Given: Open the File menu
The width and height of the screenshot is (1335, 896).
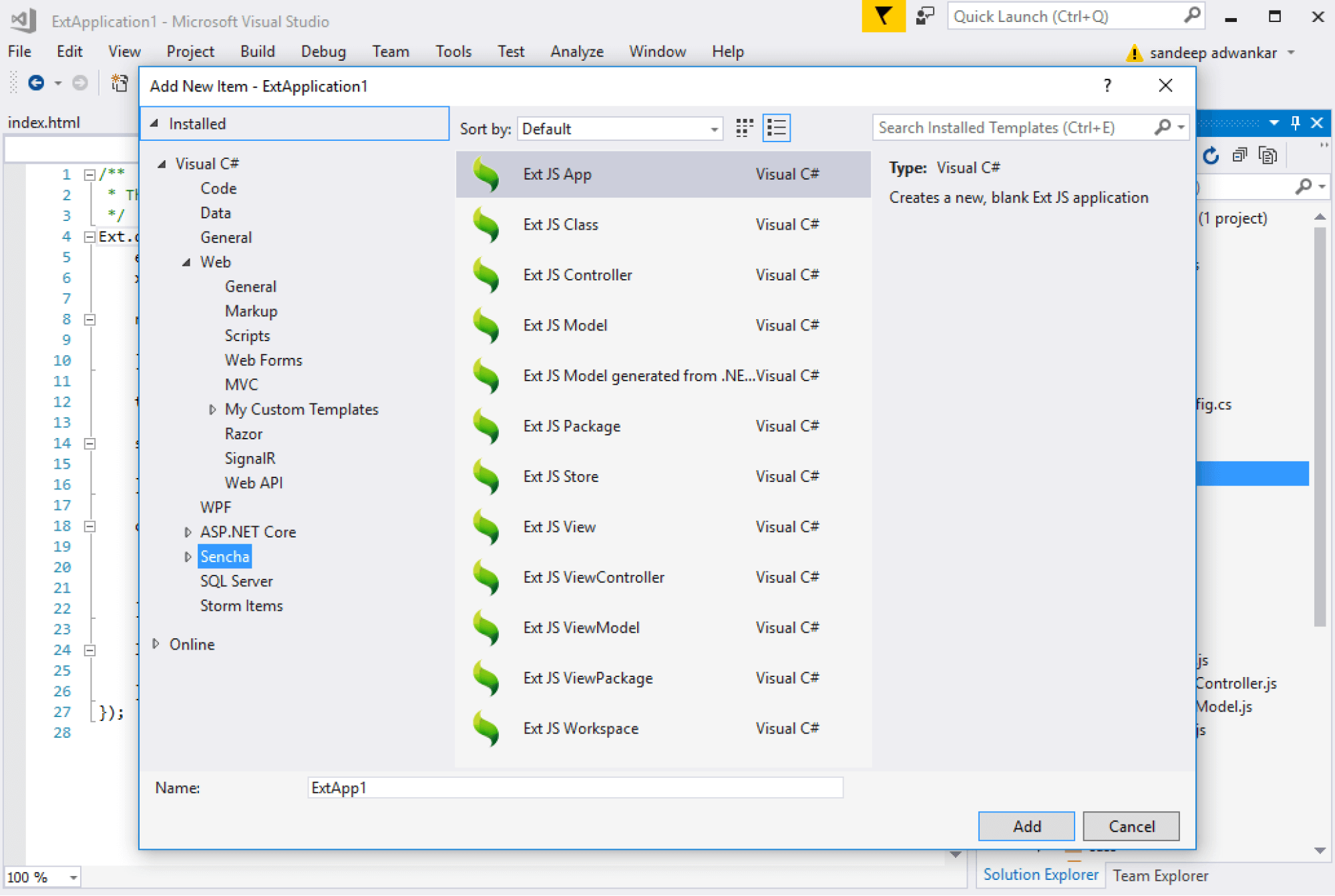Looking at the screenshot, I should tap(19, 51).
